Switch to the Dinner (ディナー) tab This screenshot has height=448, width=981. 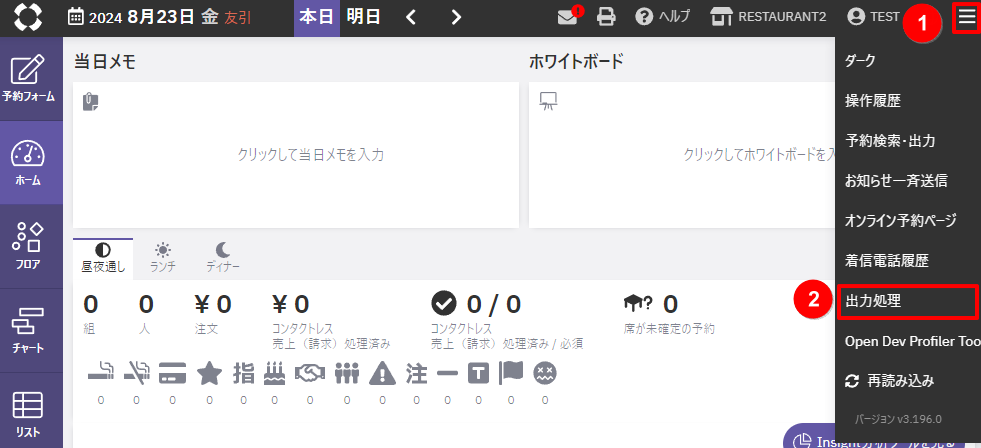tap(223, 257)
